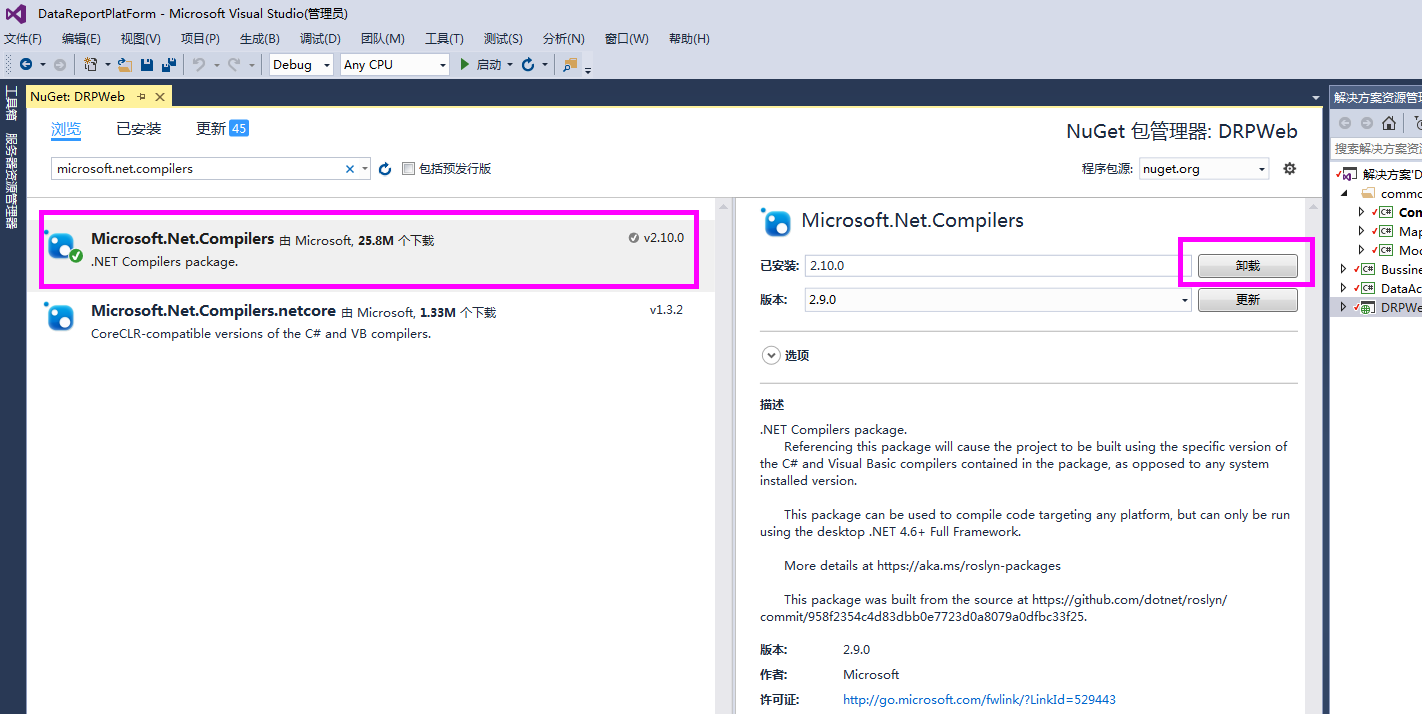
Task: Open the View menu
Action: click(140, 38)
